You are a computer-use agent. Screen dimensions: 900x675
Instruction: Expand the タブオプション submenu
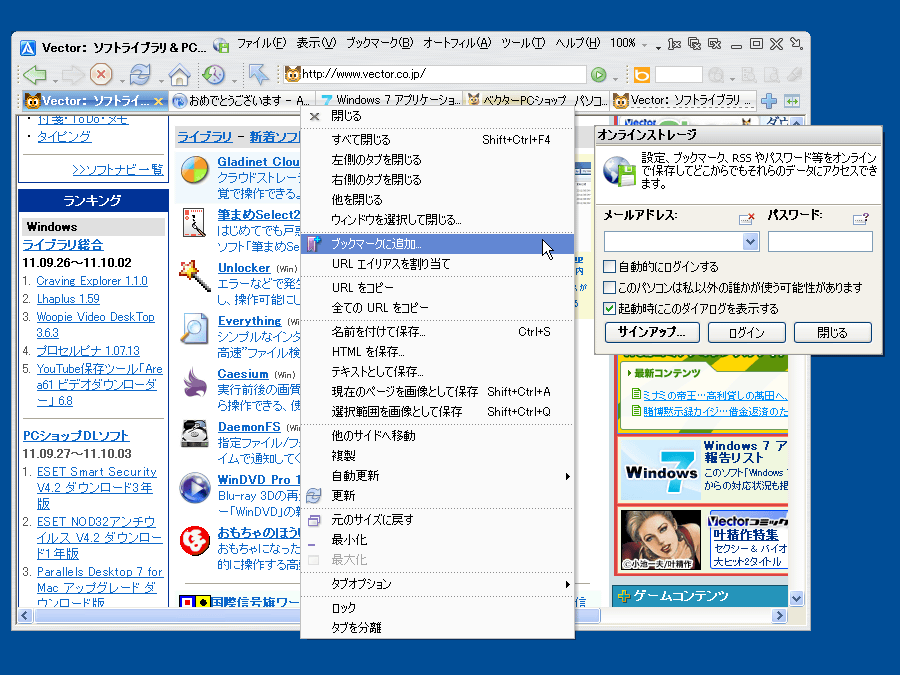pyautogui.click(x=567, y=584)
